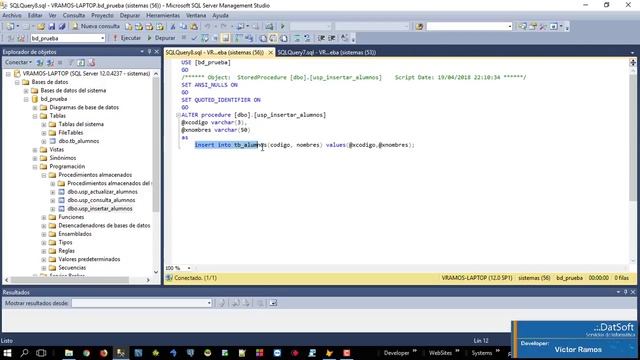Open the Herramientas menu
The width and height of the screenshot is (640, 360).
coord(163,16)
